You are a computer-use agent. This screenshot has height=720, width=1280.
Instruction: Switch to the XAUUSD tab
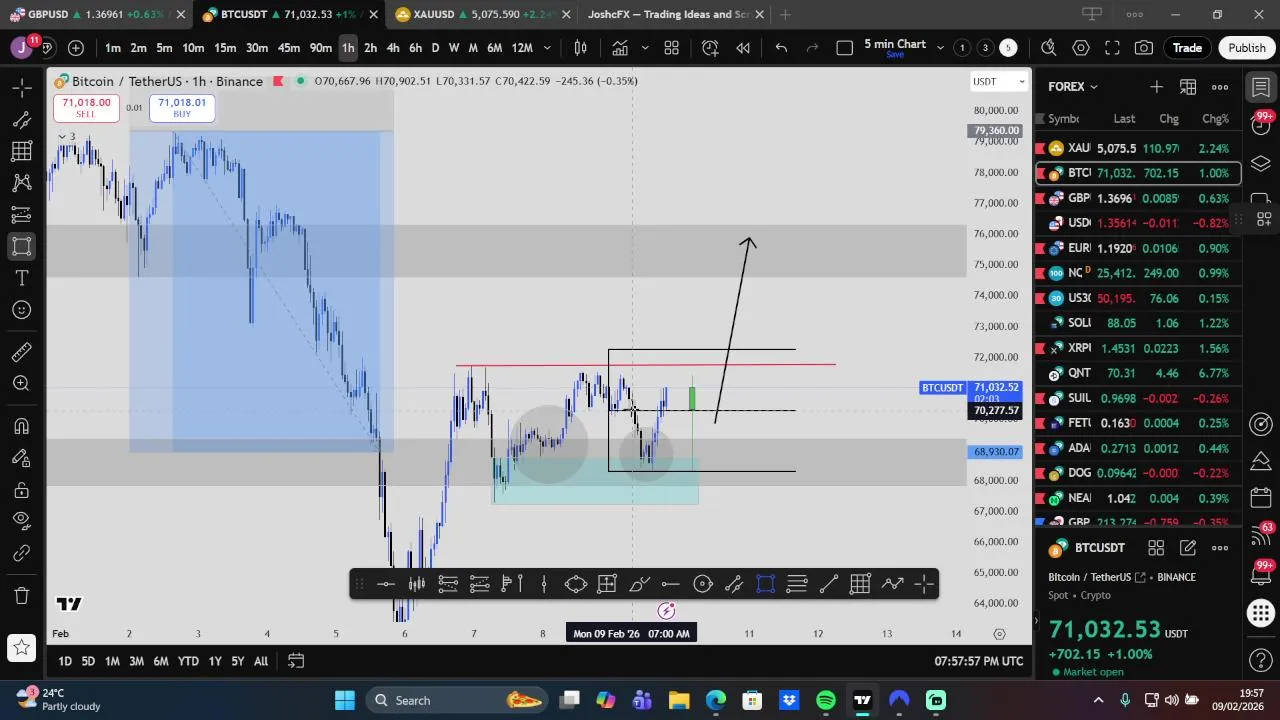485,14
